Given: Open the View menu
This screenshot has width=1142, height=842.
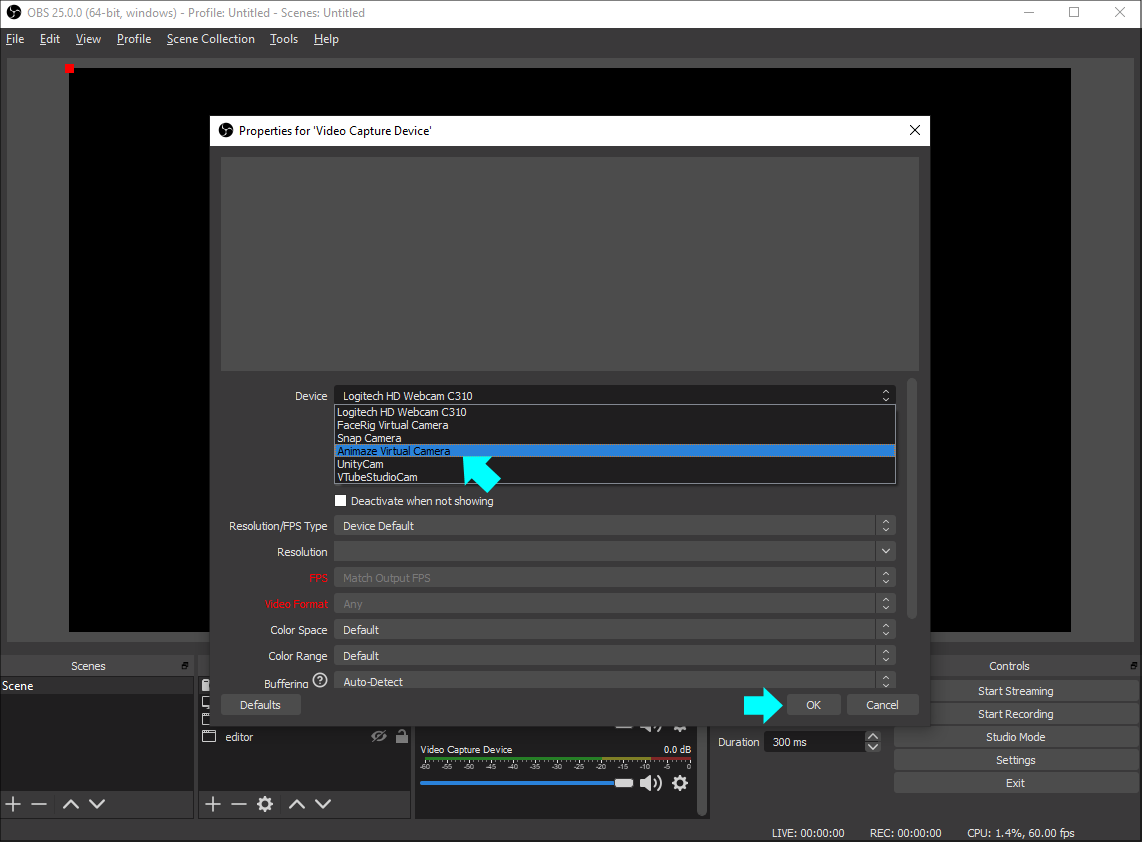Looking at the screenshot, I should (x=88, y=39).
